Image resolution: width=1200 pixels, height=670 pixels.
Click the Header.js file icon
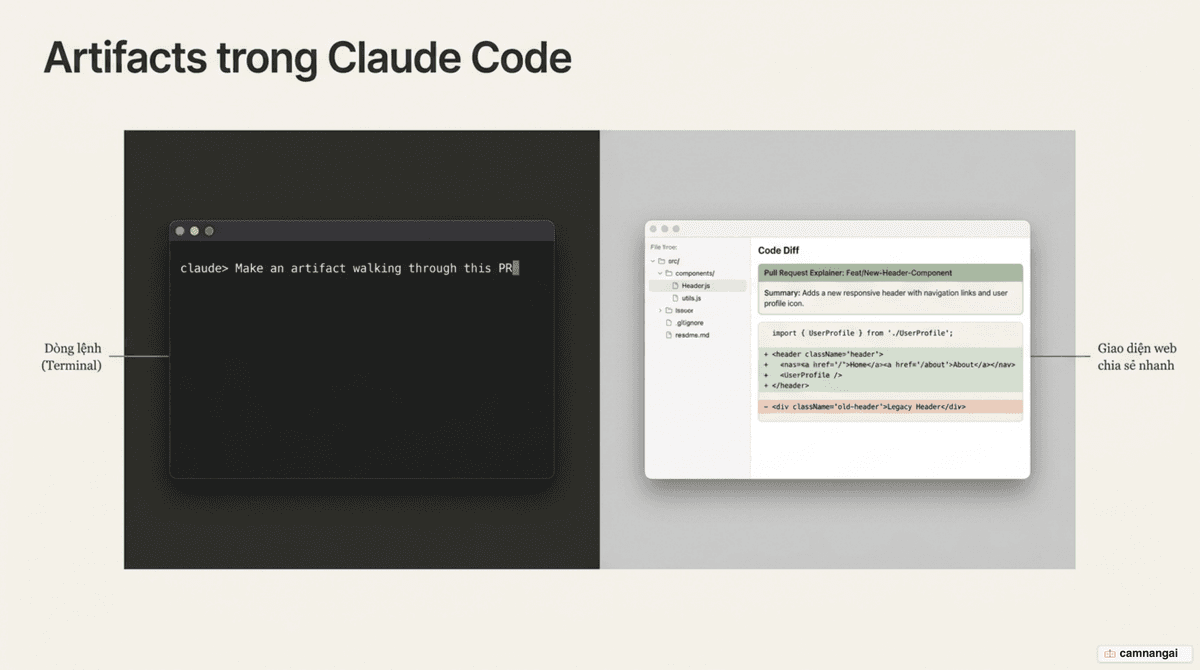coord(675,286)
